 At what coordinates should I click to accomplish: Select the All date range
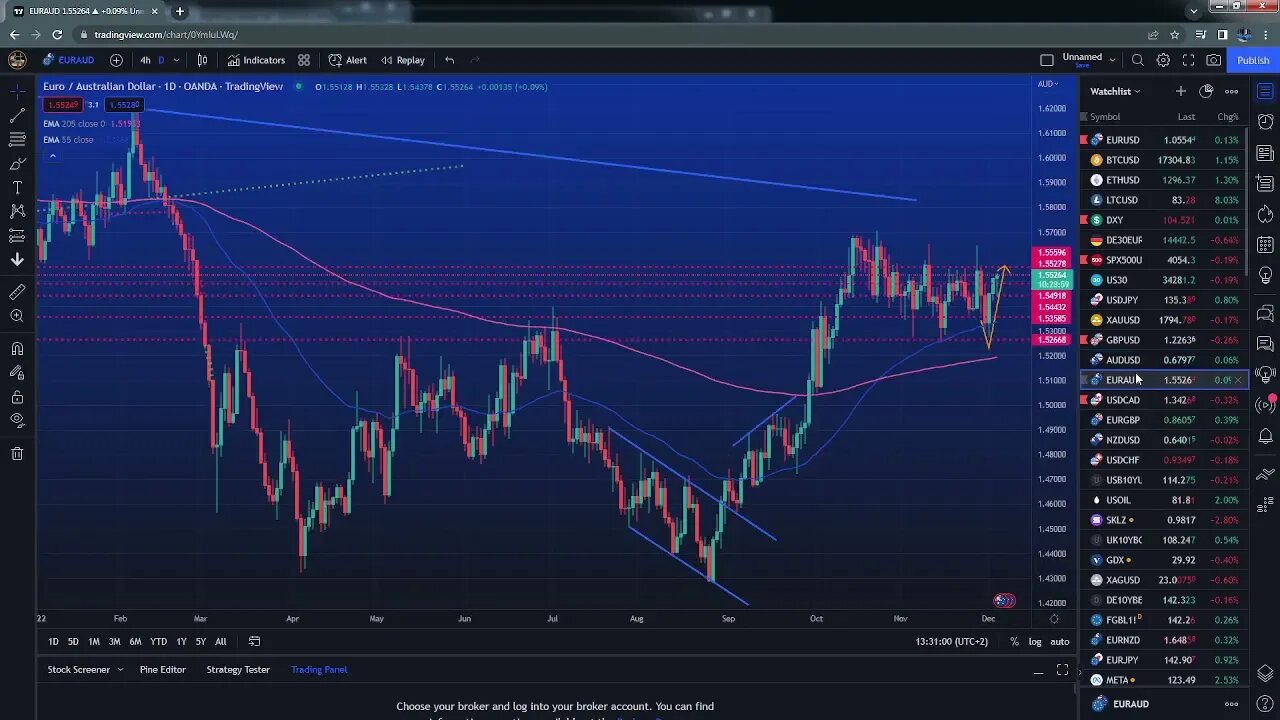[220, 641]
